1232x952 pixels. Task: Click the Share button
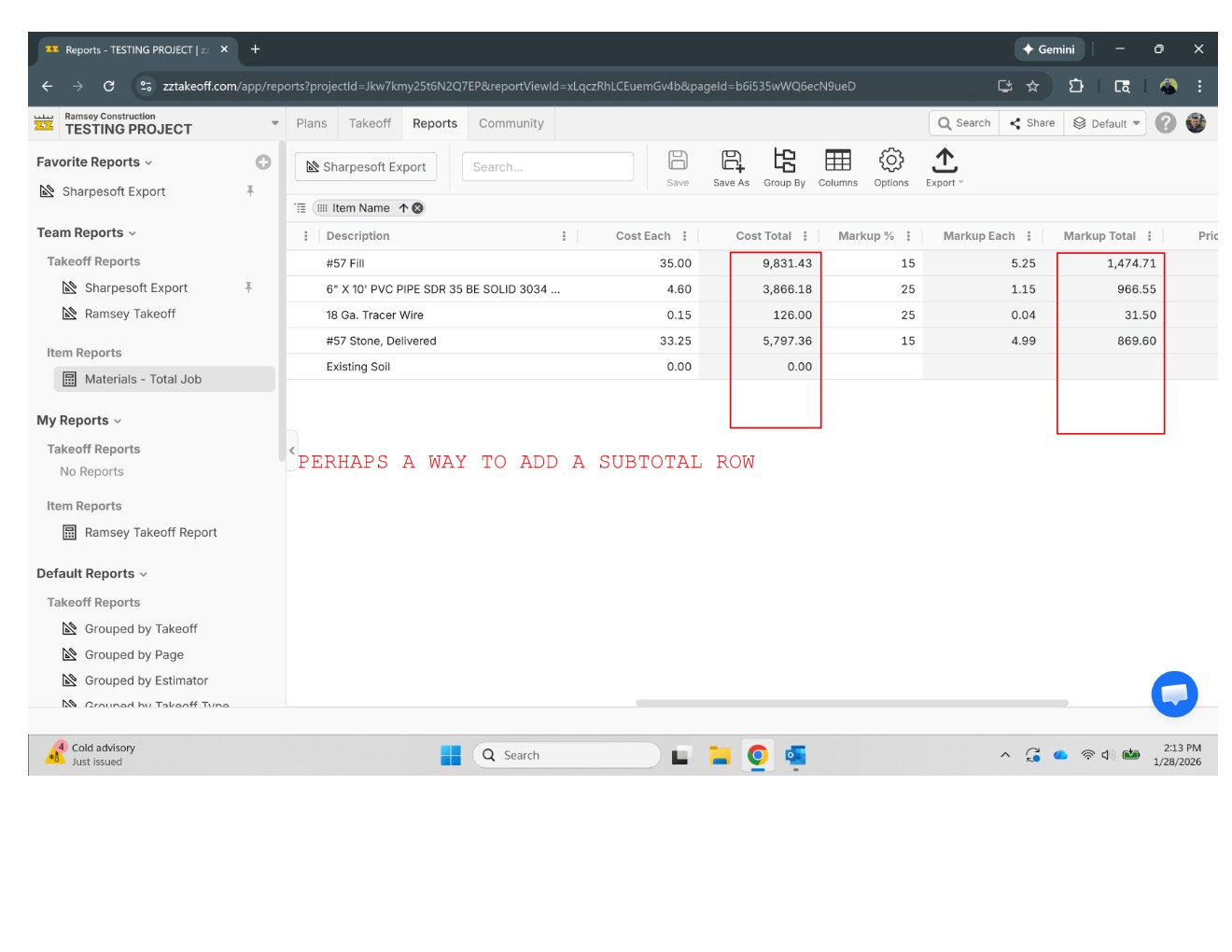tap(1031, 123)
